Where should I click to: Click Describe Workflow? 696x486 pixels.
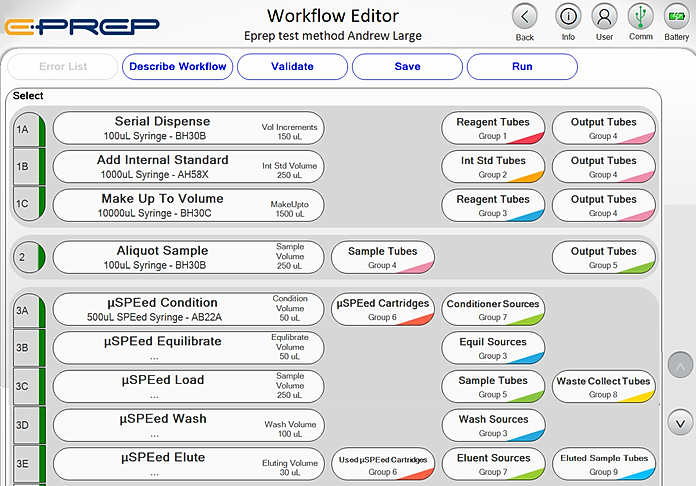[178, 67]
